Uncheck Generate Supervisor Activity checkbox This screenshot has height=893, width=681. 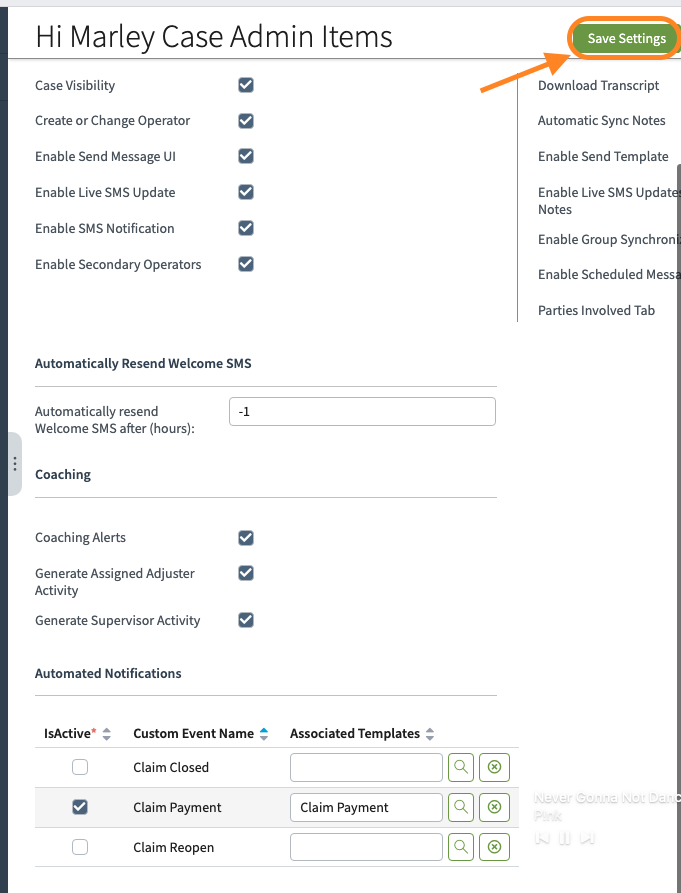coord(246,620)
